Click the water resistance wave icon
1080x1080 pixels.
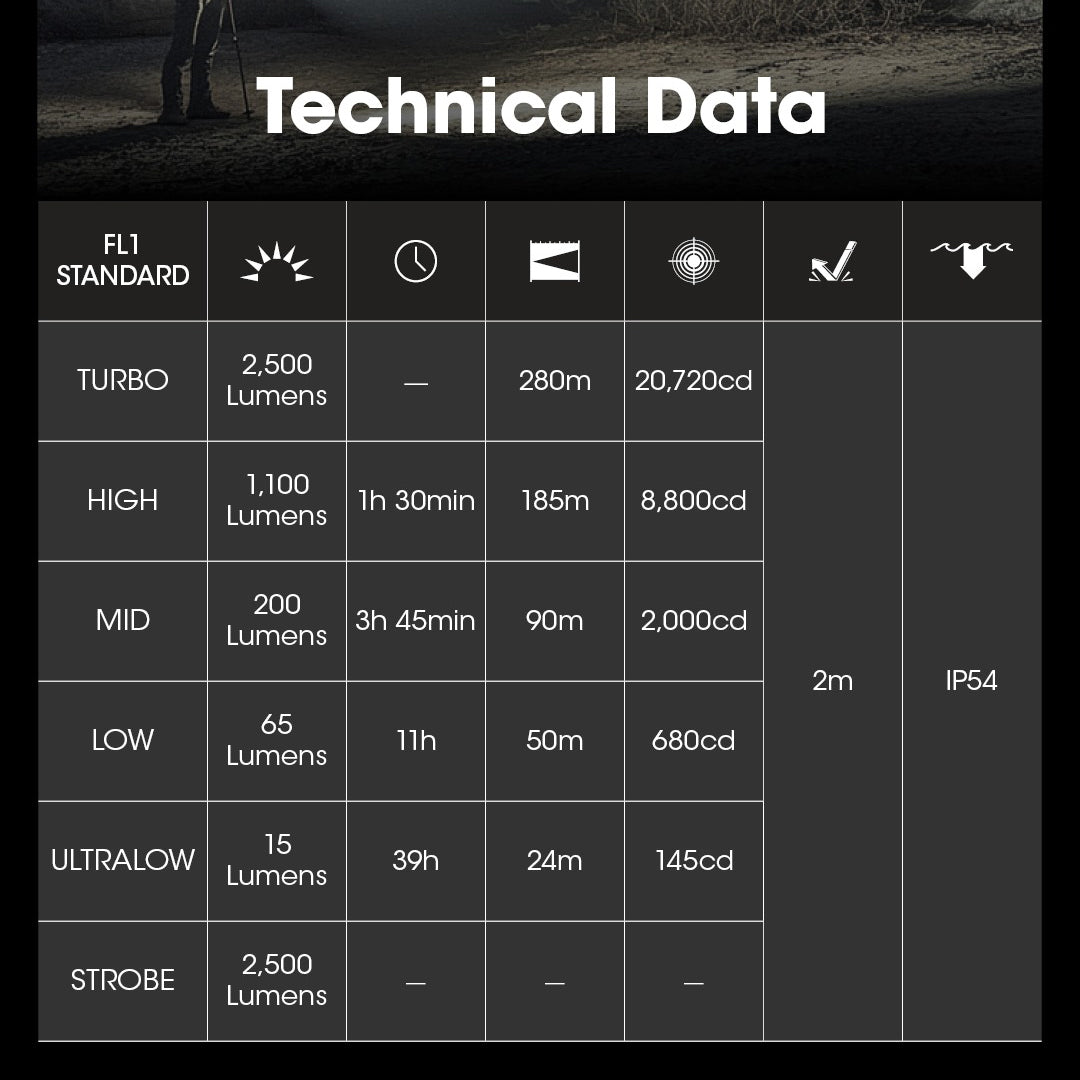pyautogui.click(x=971, y=260)
